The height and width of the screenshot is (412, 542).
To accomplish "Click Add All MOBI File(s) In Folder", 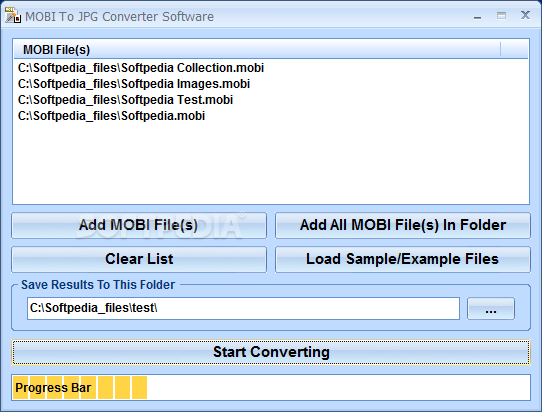I will point(403,225).
